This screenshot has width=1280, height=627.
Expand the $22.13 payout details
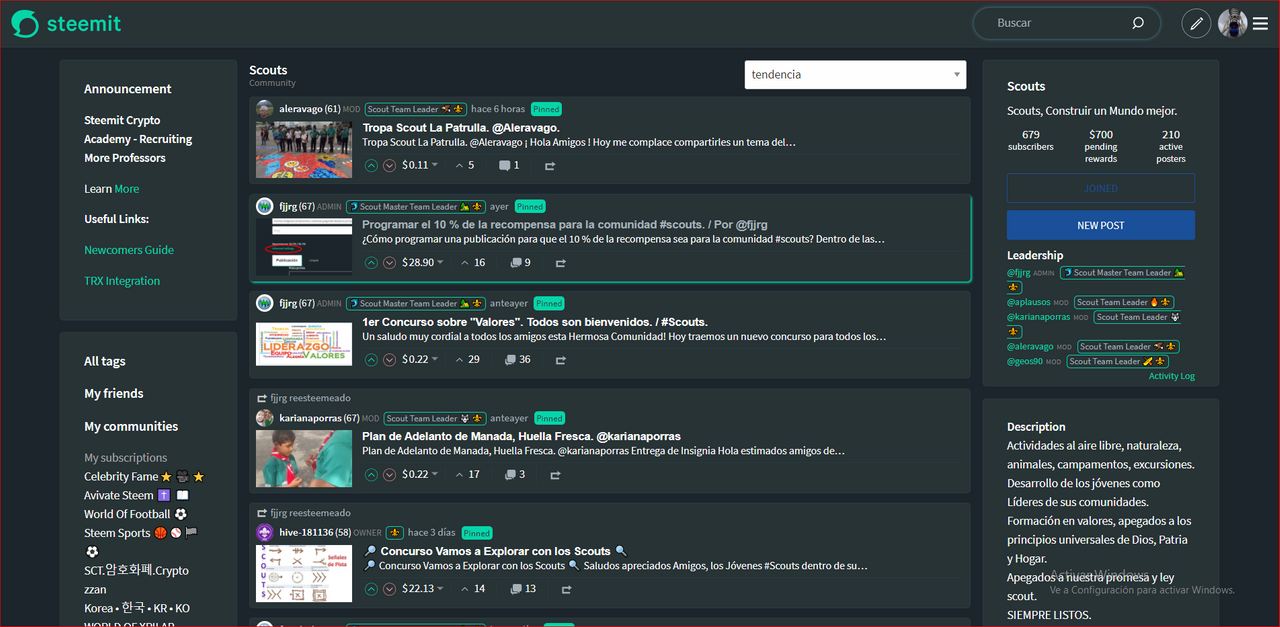coord(422,589)
